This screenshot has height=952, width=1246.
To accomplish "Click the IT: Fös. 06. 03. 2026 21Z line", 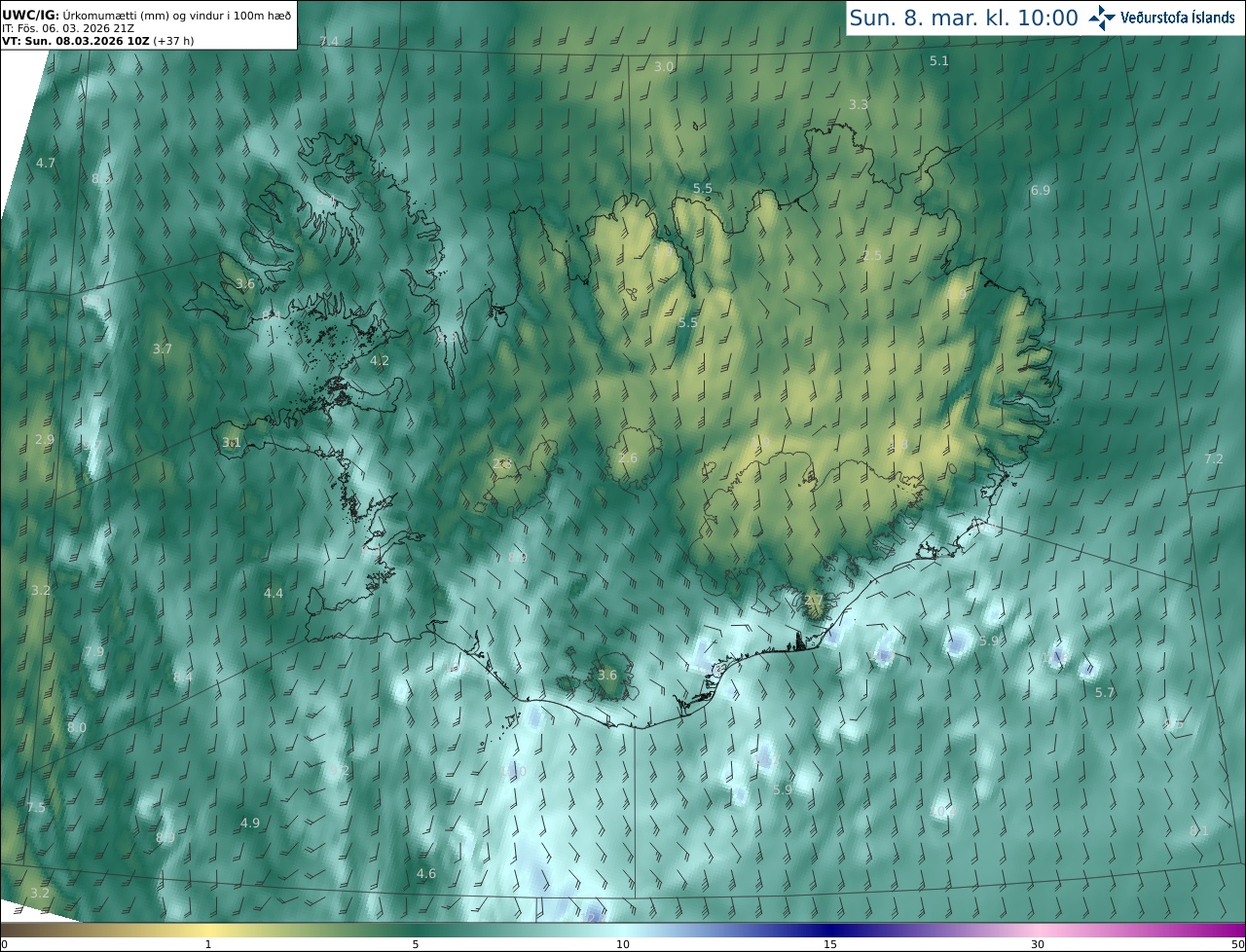I will [x=68, y=28].
